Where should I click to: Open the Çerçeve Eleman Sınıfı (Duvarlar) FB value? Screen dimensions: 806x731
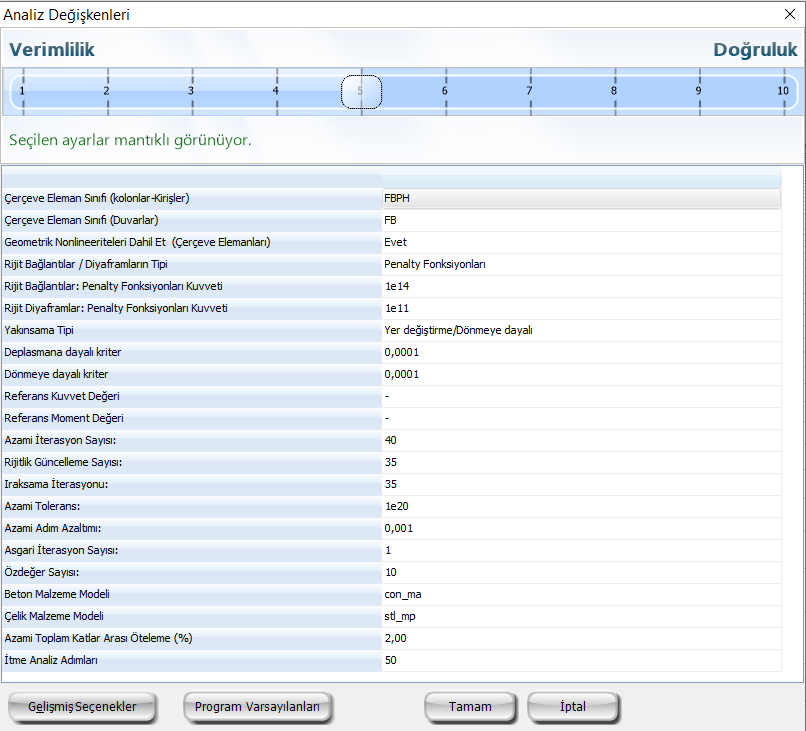pos(580,220)
